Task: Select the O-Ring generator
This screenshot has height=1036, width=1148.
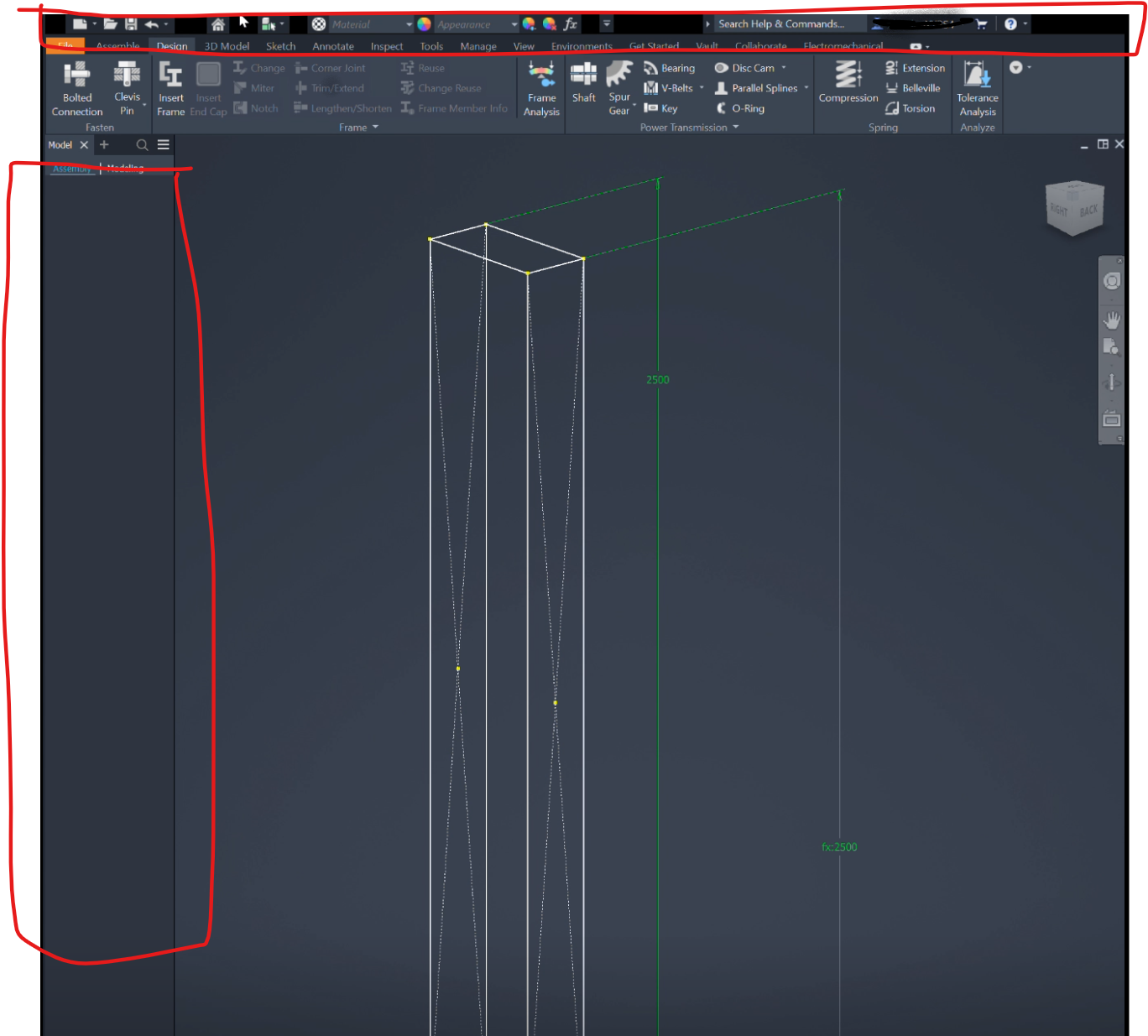Action: [744, 108]
